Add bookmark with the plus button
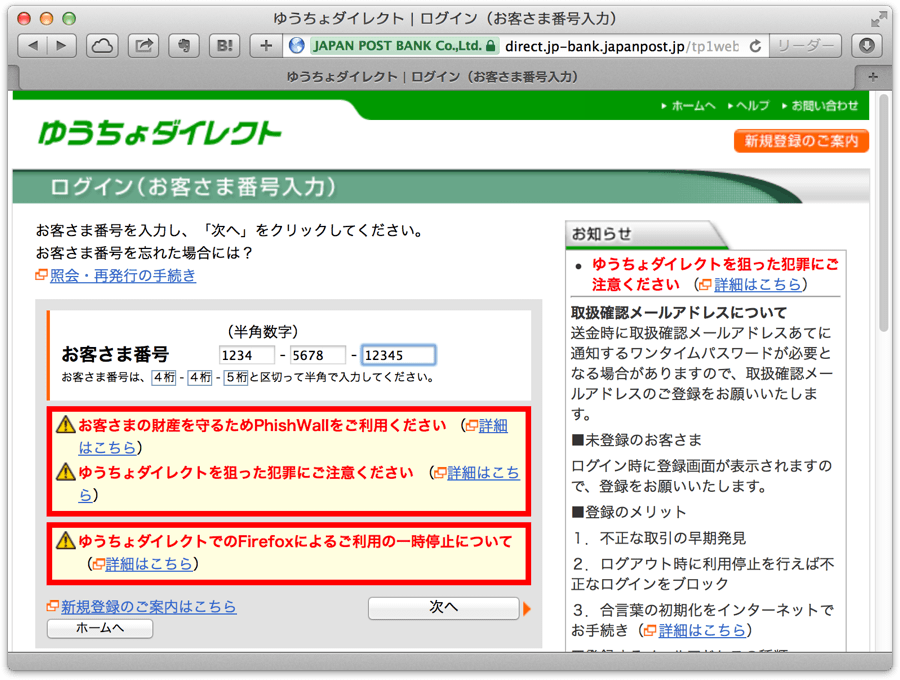This screenshot has height=680, width=900. (x=266, y=45)
